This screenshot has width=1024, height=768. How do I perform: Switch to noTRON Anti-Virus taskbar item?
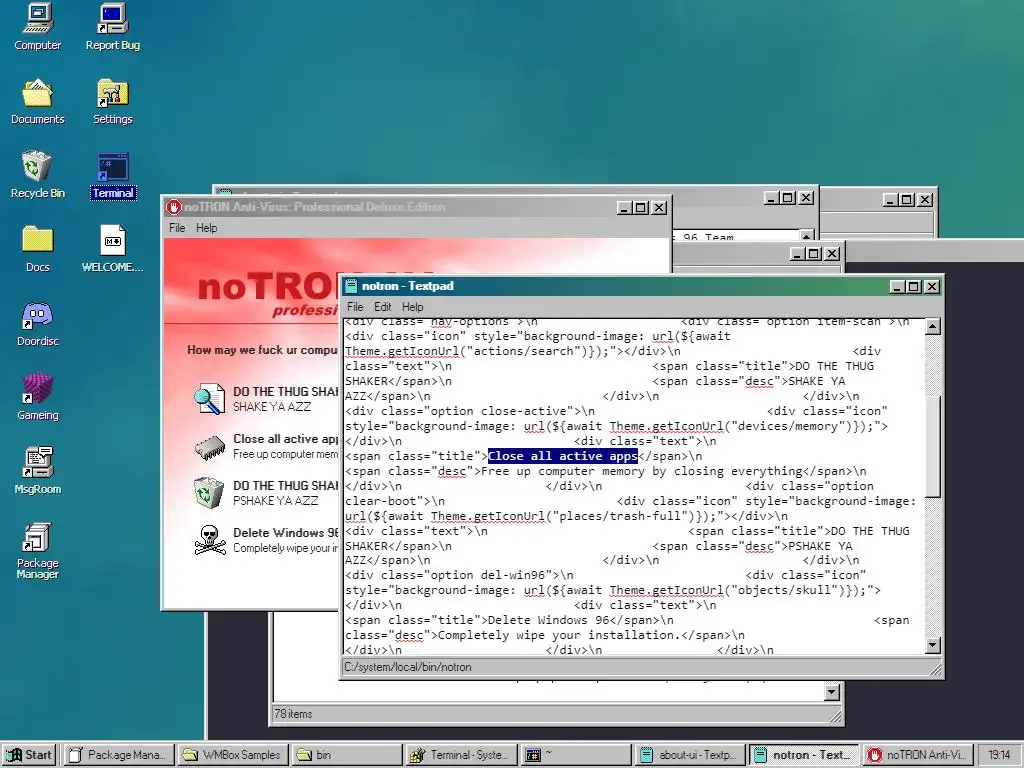click(918, 755)
